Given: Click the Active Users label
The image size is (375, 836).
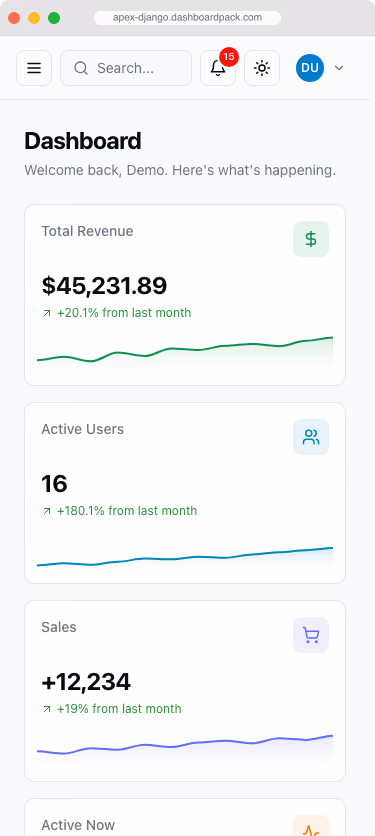Looking at the screenshot, I should pyautogui.click(x=83, y=429).
